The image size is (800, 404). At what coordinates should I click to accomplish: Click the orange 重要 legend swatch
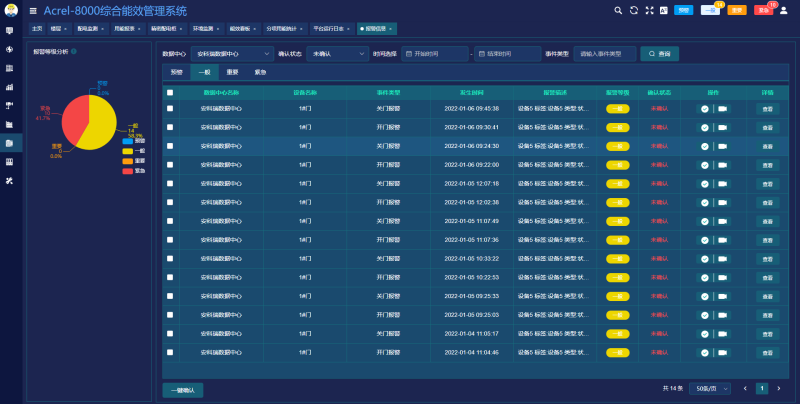[128, 161]
